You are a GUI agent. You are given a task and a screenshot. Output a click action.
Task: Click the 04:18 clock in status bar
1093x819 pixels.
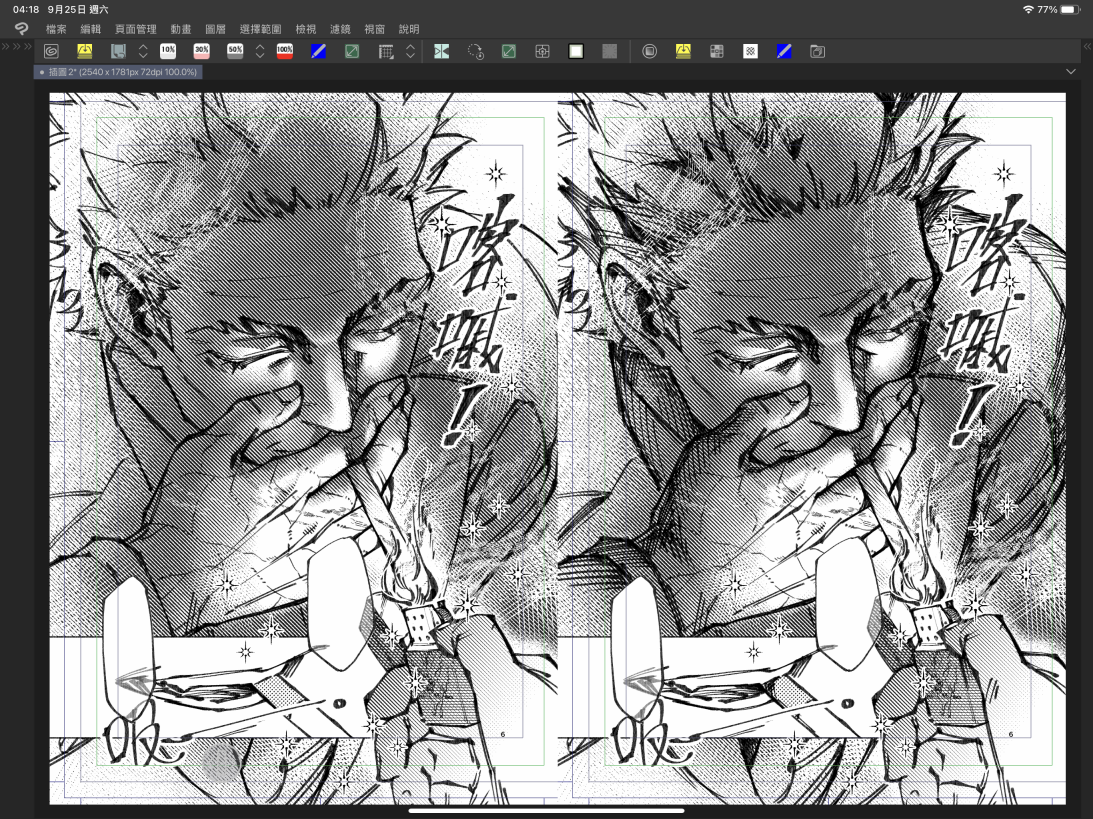pyautogui.click(x=26, y=10)
